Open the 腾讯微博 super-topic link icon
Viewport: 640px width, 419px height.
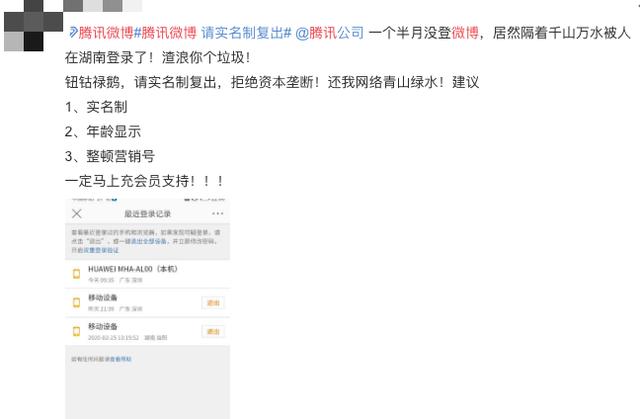point(73,32)
